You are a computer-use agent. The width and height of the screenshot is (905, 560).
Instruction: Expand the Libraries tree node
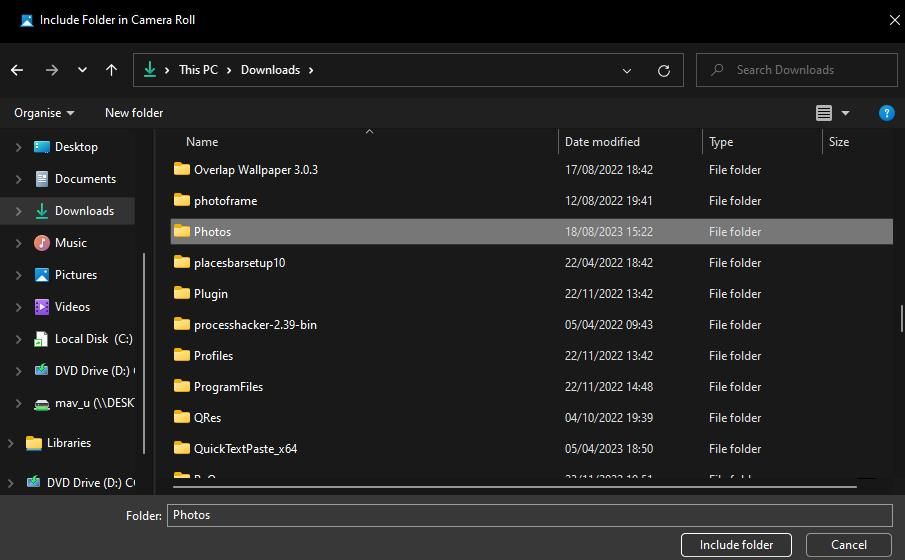point(10,443)
